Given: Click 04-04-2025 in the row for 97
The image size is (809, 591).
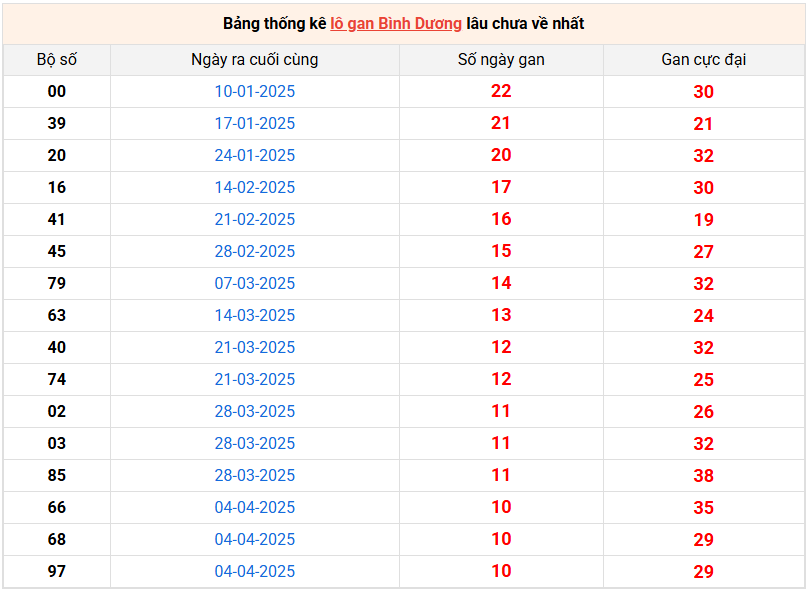Looking at the screenshot, I should (x=255, y=571).
